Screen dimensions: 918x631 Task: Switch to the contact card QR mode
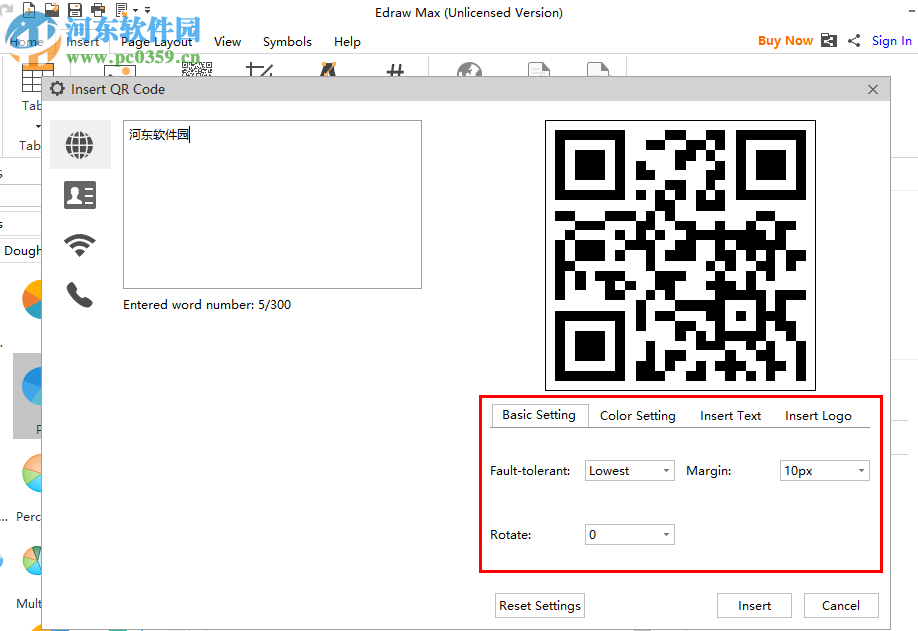coord(80,194)
